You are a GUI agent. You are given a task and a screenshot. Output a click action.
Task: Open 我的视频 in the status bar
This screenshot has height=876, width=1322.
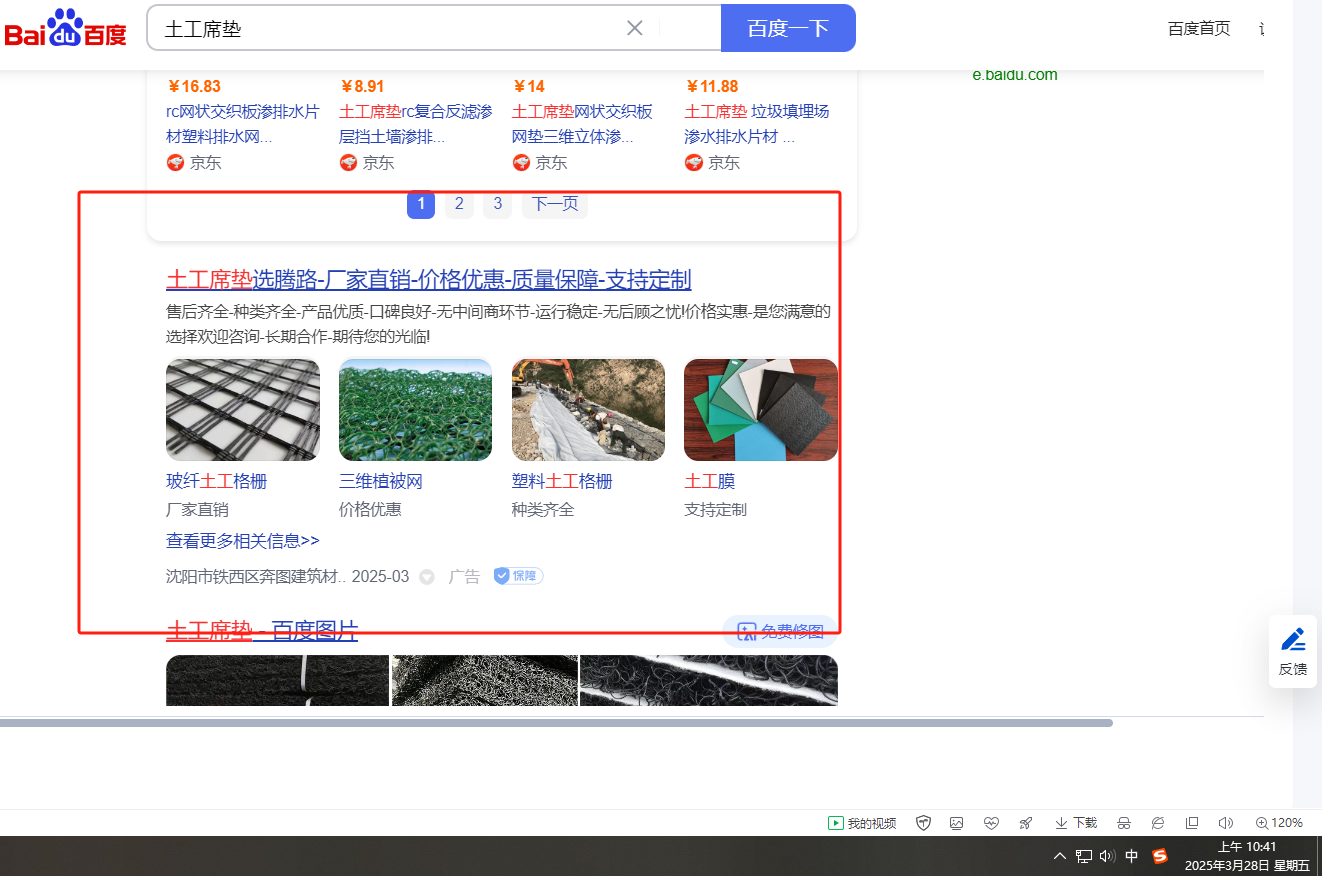861,823
